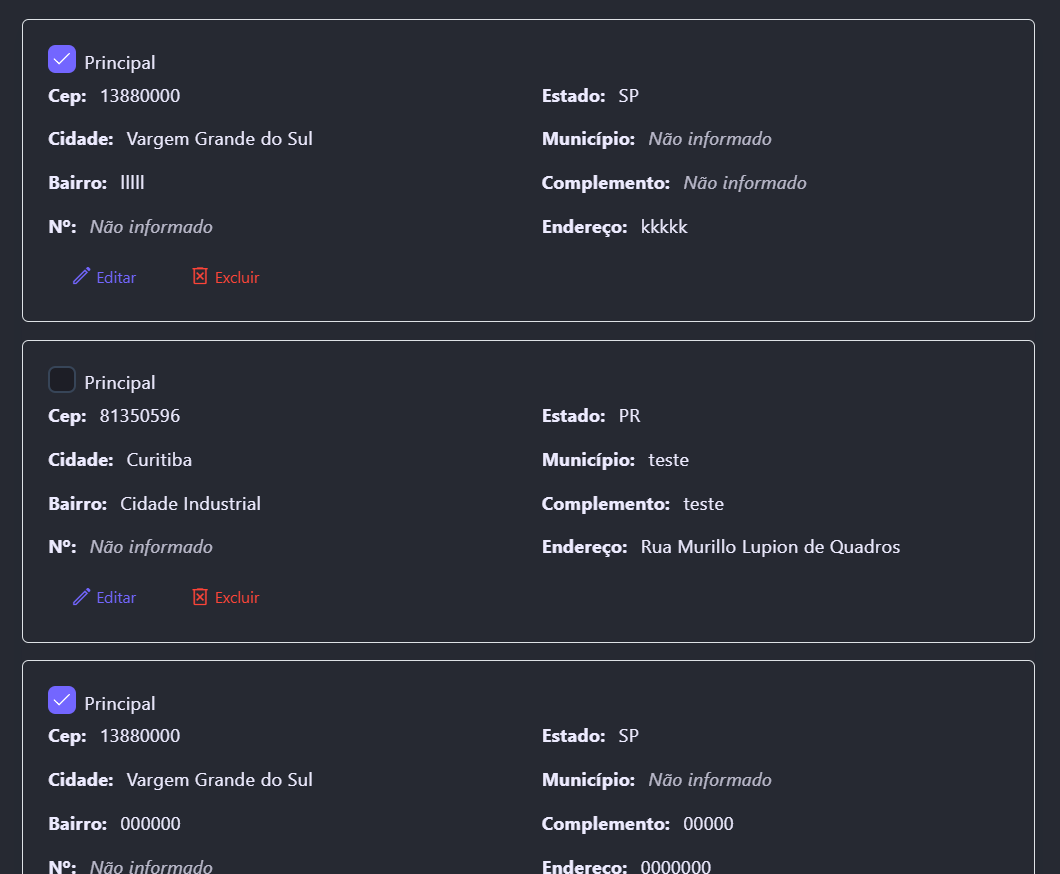Click the pencil icon in the Curitiba card
This screenshot has height=874, width=1060.
pyautogui.click(x=82, y=597)
